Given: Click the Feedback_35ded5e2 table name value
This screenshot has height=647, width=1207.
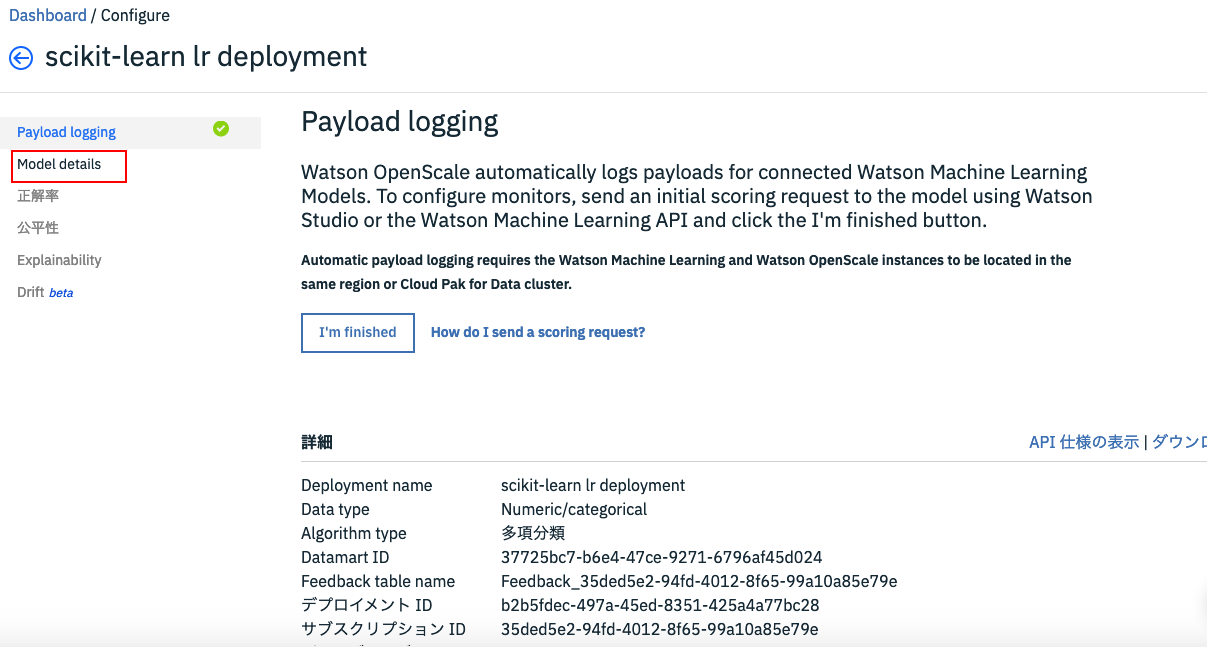Looking at the screenshot, I should [699, 581].
